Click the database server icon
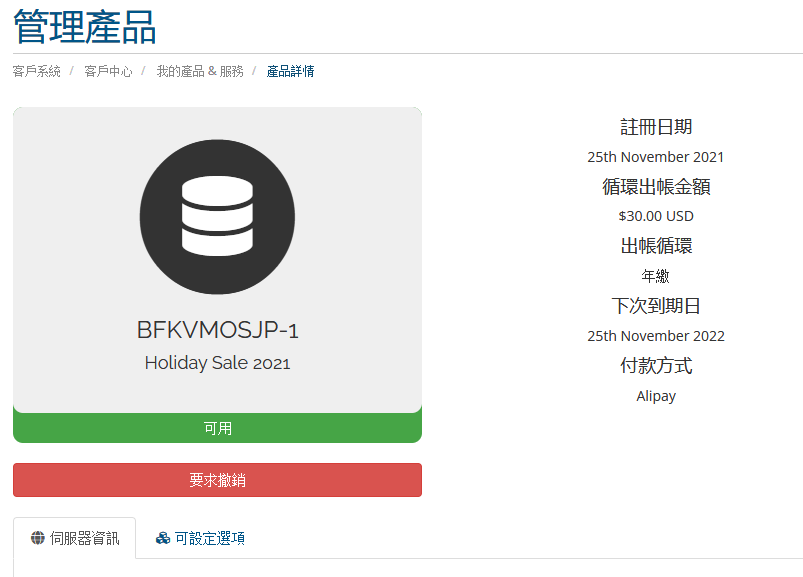 pyautogui.click(x=217, y=217)
